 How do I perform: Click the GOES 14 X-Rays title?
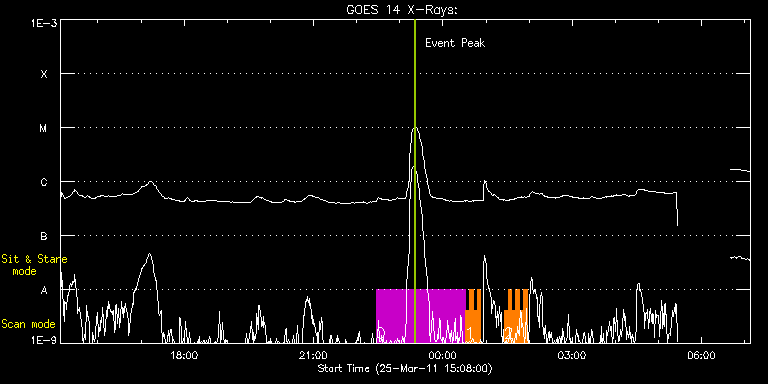[x=402, y=9]
